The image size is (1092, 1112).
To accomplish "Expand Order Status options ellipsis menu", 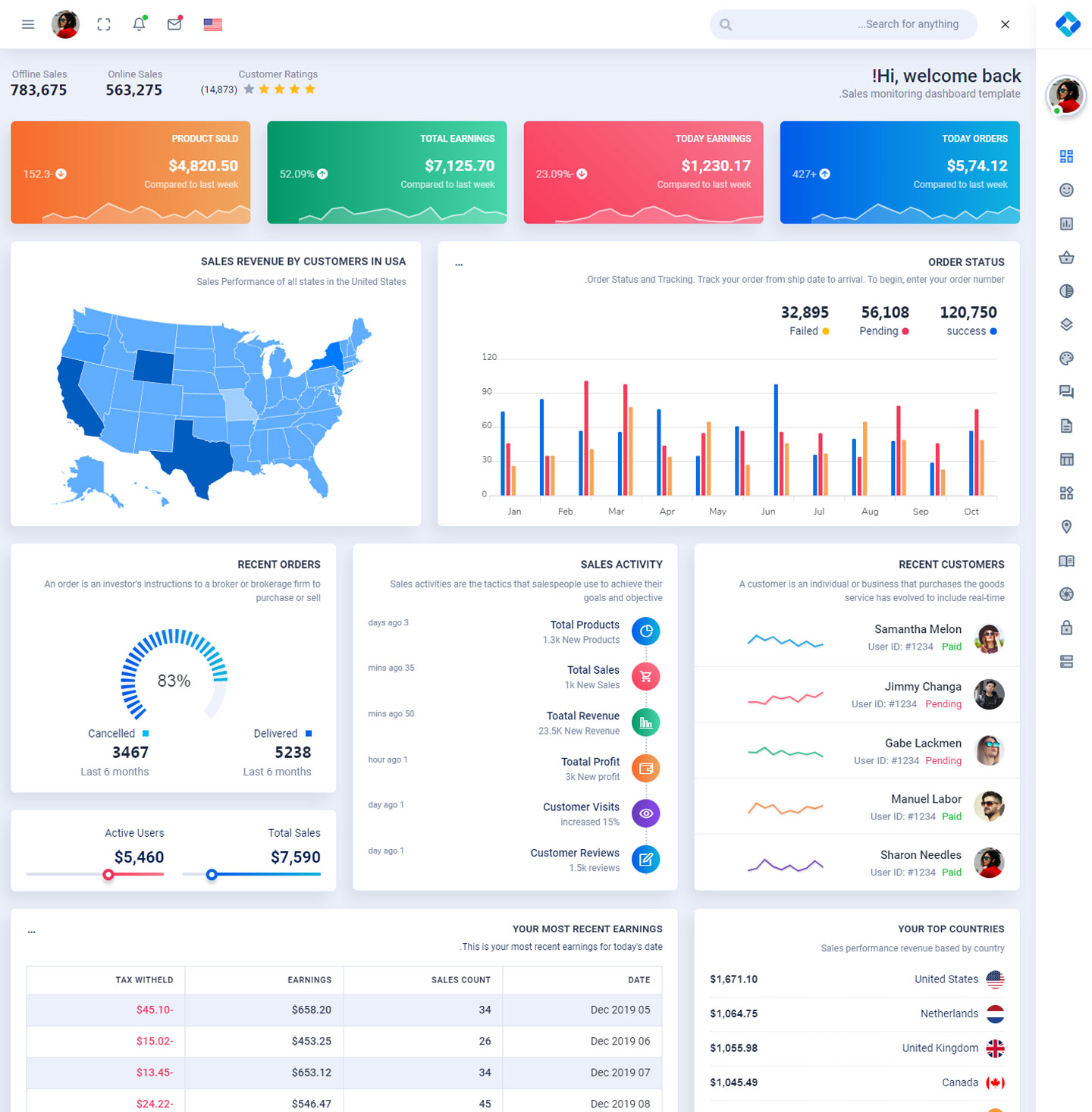I will pos(459,263).
